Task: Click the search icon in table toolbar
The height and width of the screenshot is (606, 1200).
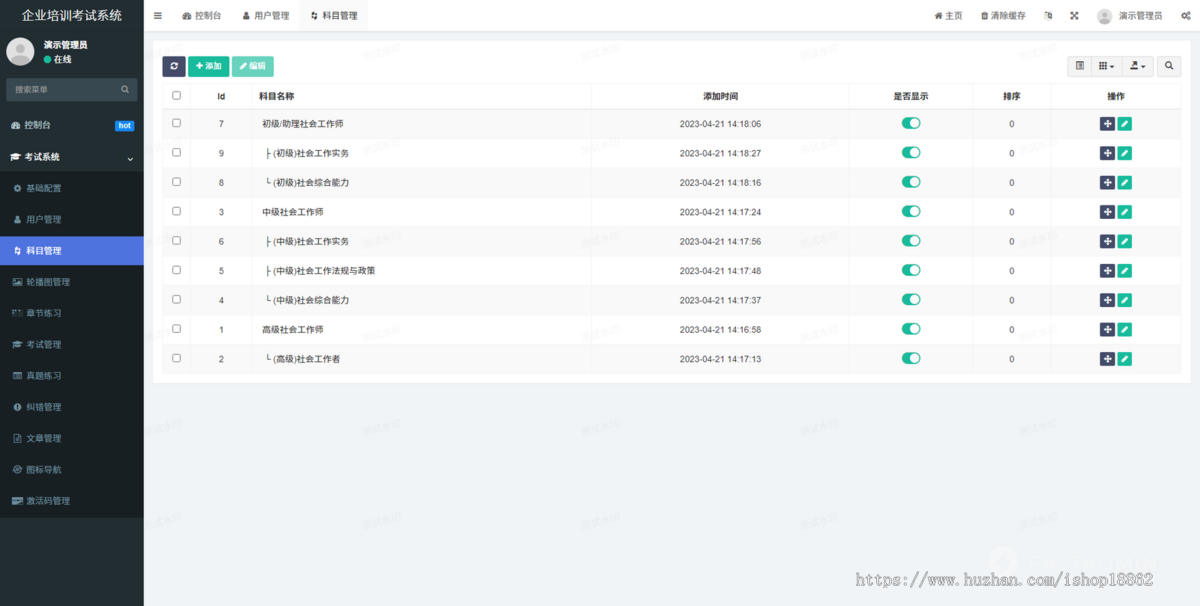Action: click(x=1169, y=66)
